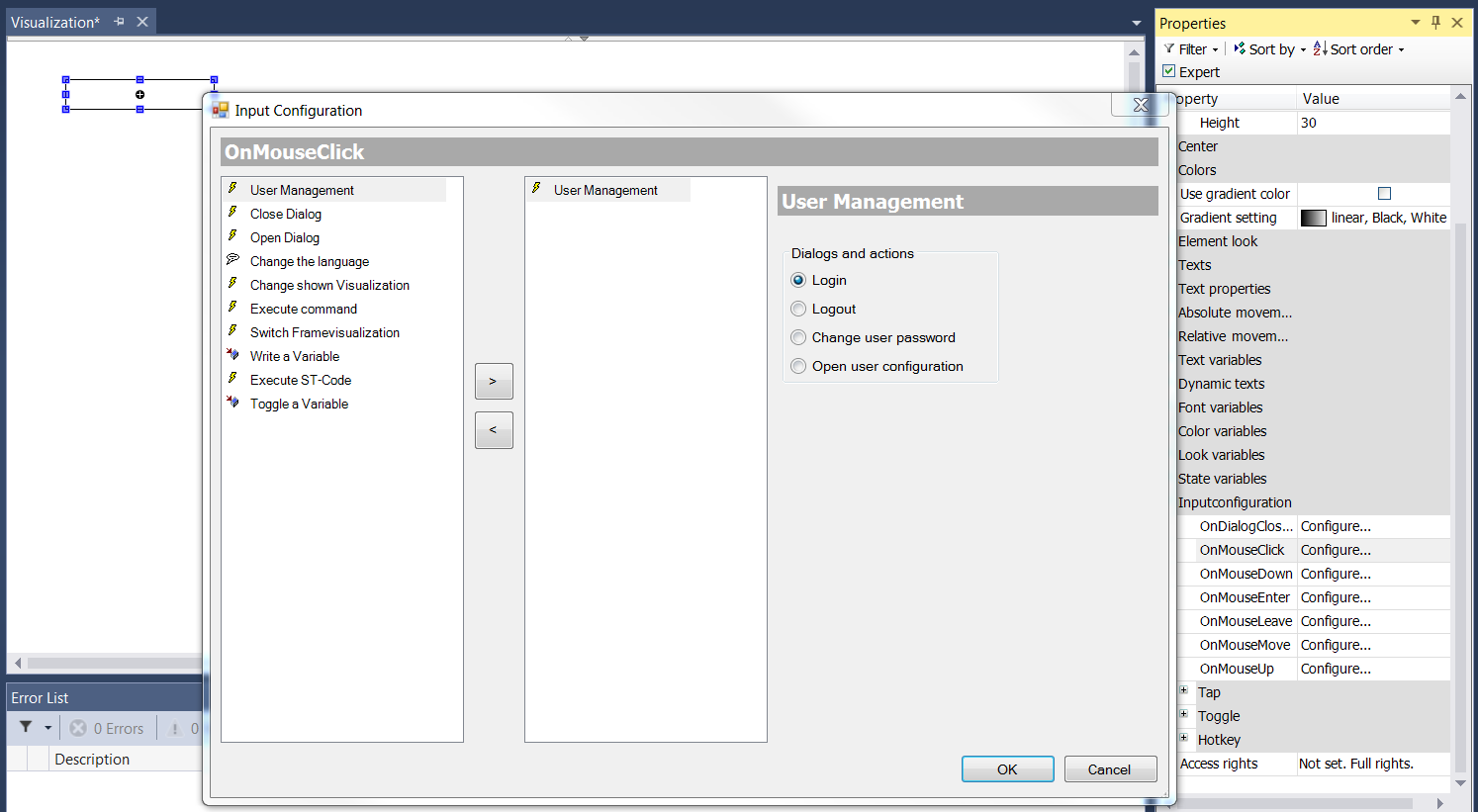Toggle the Expert checkbox

(1169, 71)
